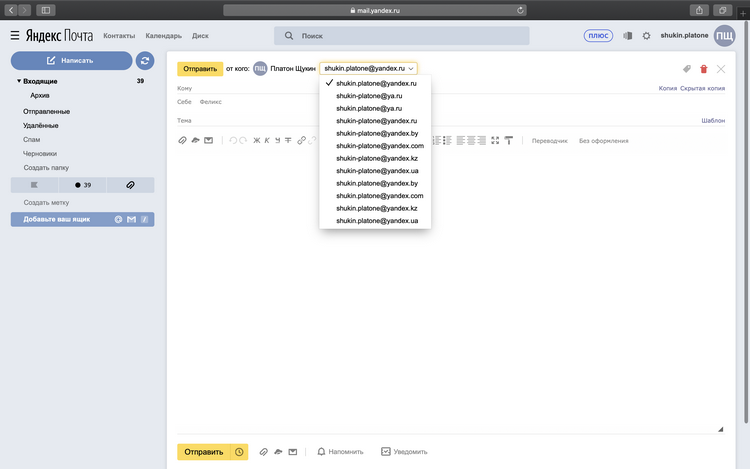Attach a file using the toolbar paperclip
This screenshot has width=750, height=469.
click(x=182, y=141)
